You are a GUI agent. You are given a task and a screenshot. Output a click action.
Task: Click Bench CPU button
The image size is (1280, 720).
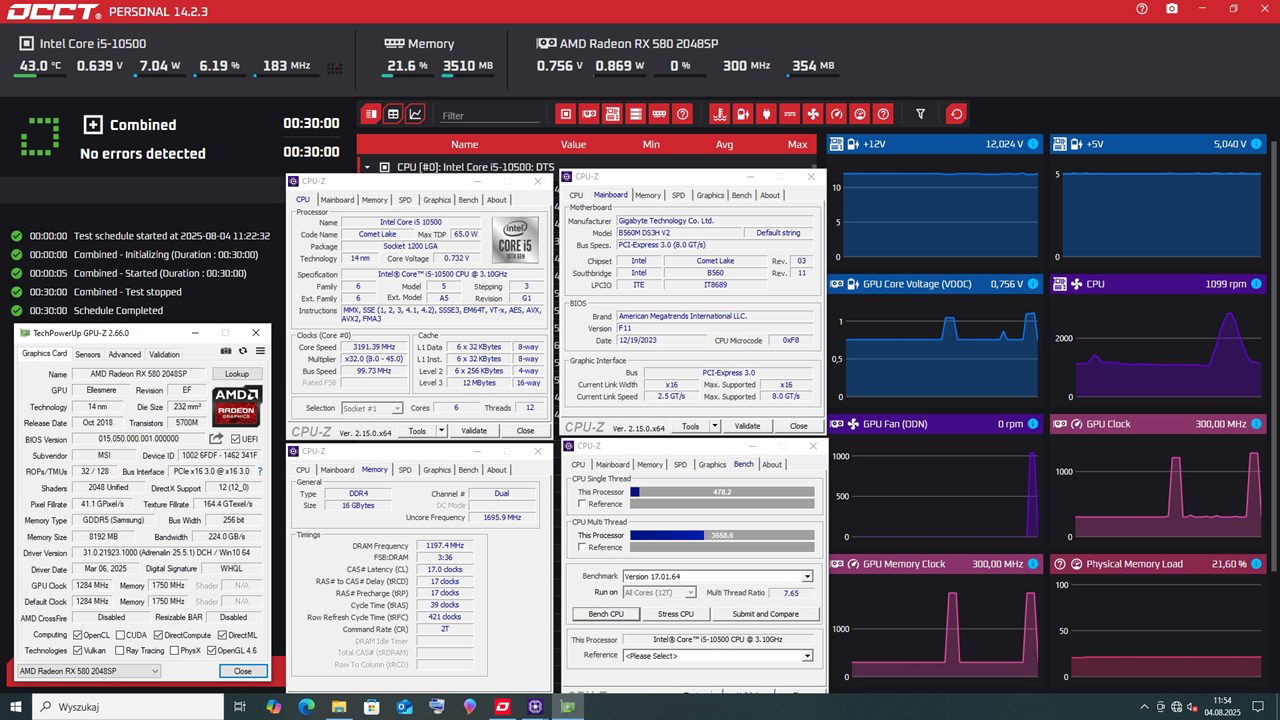tap(606, 614)
